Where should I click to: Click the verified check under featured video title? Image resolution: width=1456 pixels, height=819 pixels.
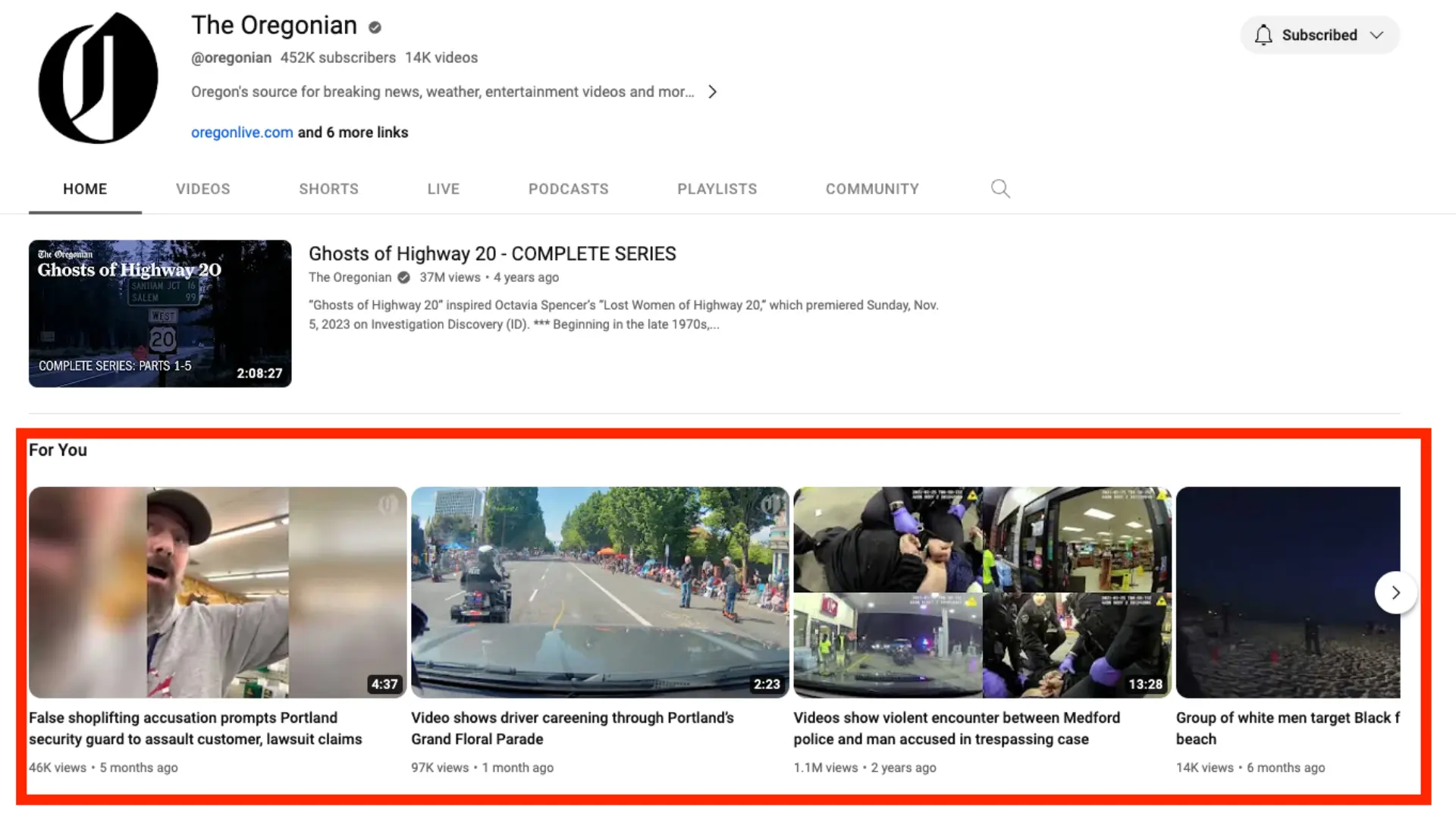pyautogui.click(x=404, y=278)
